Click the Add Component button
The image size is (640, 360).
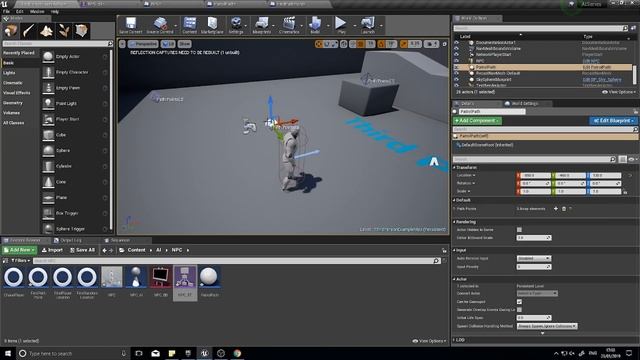pyautogui.click(x=477, y=121)
